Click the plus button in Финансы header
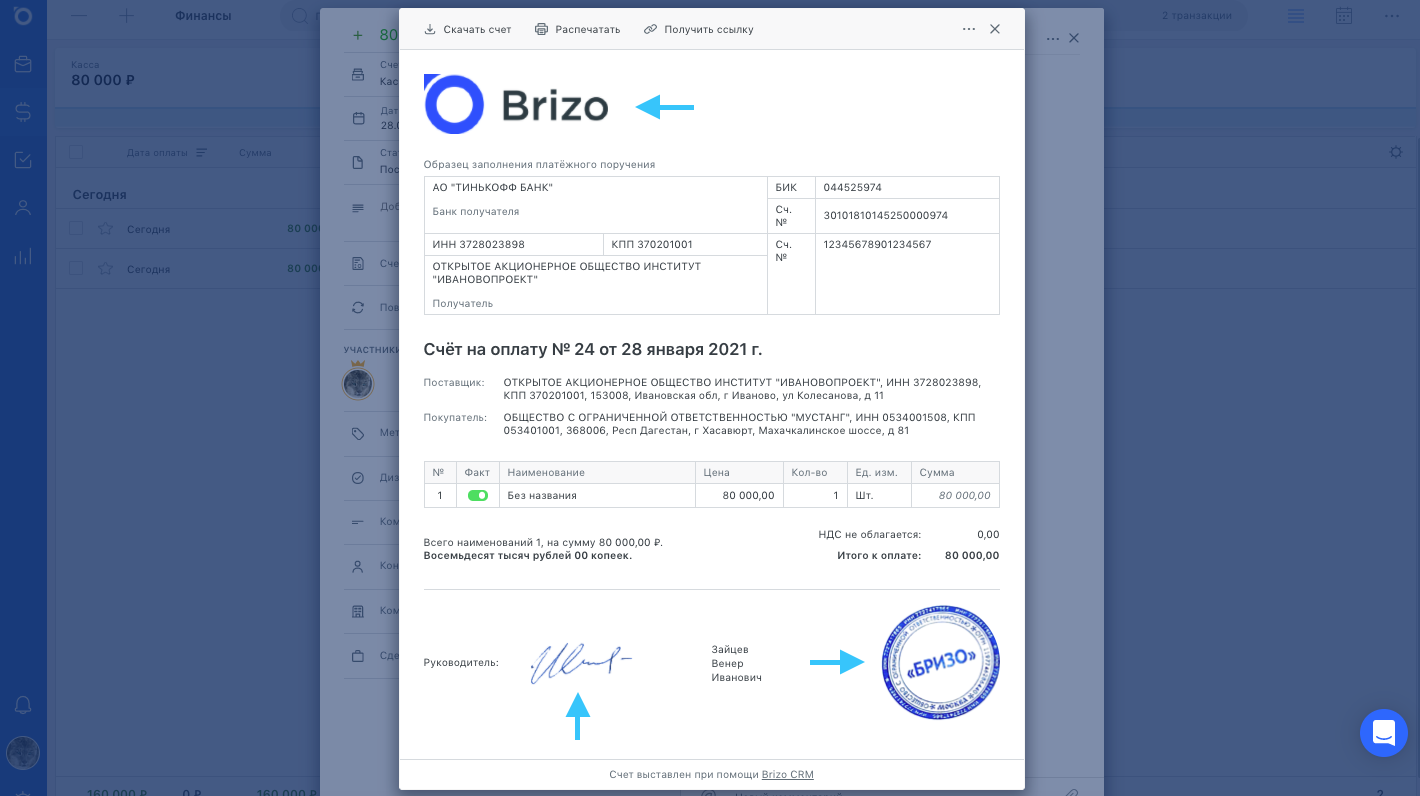 126,16
